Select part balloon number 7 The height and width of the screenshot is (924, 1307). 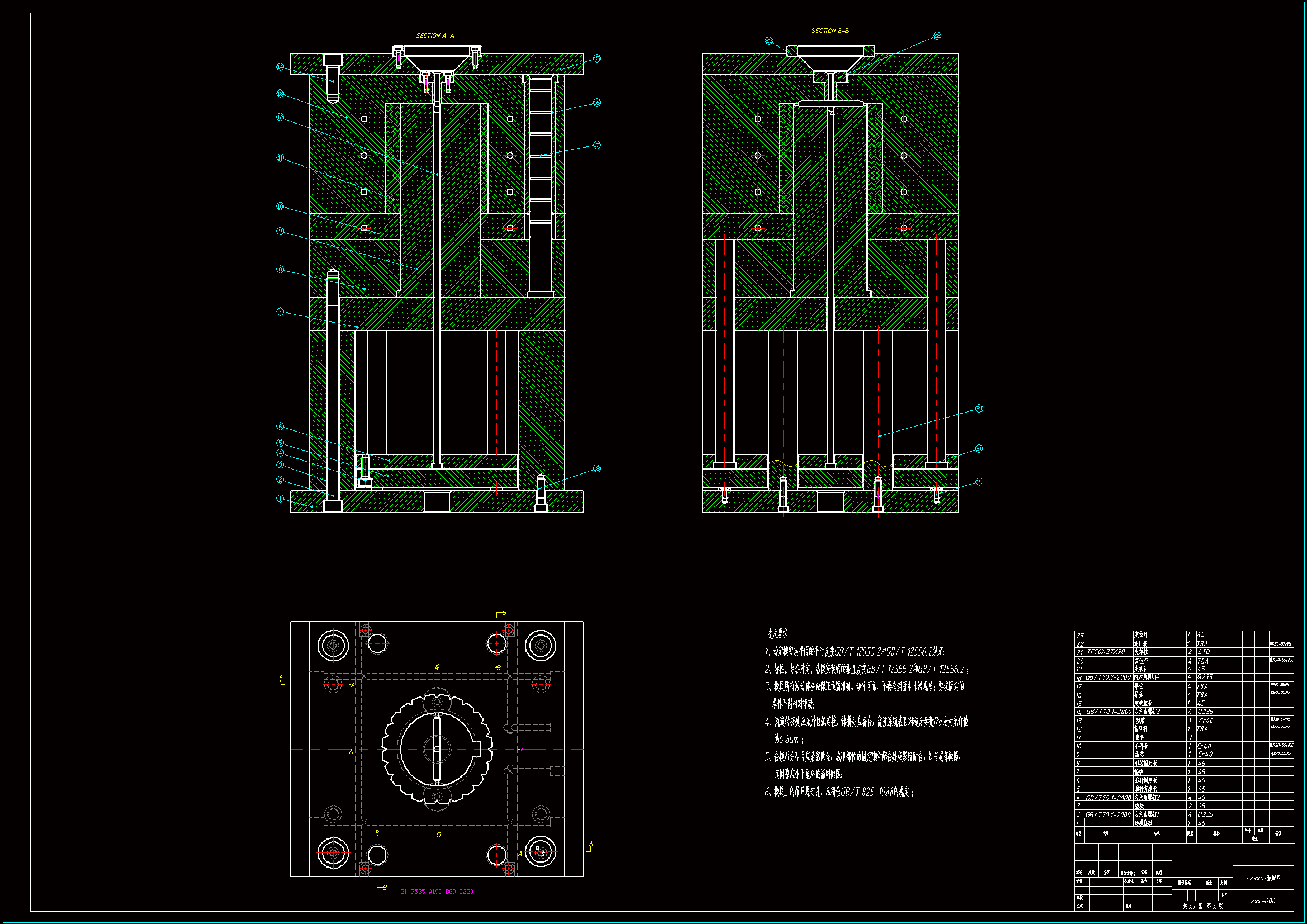[x=280, y=312]
